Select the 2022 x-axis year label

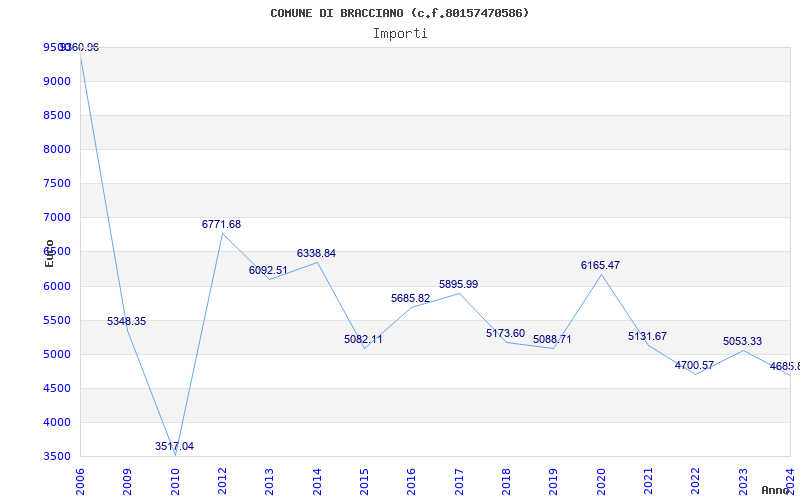point(696,482)
